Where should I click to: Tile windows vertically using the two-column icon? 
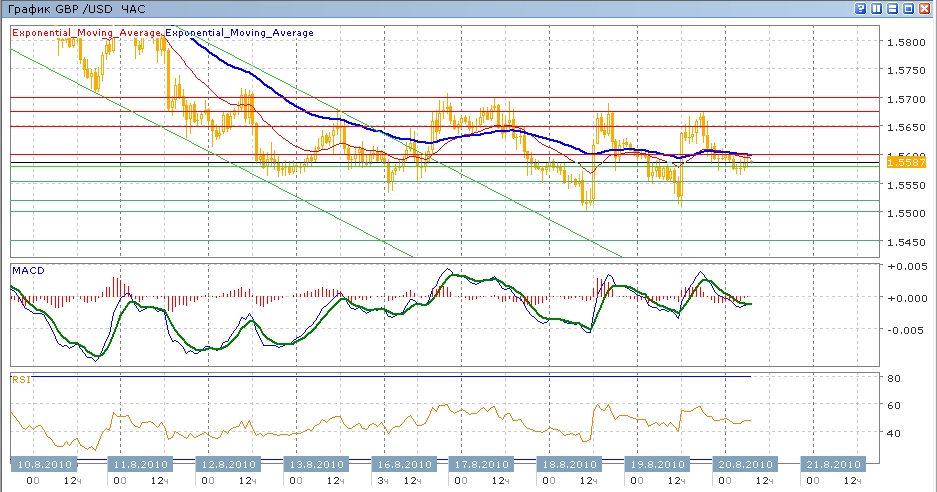click(x=877, y=8)
